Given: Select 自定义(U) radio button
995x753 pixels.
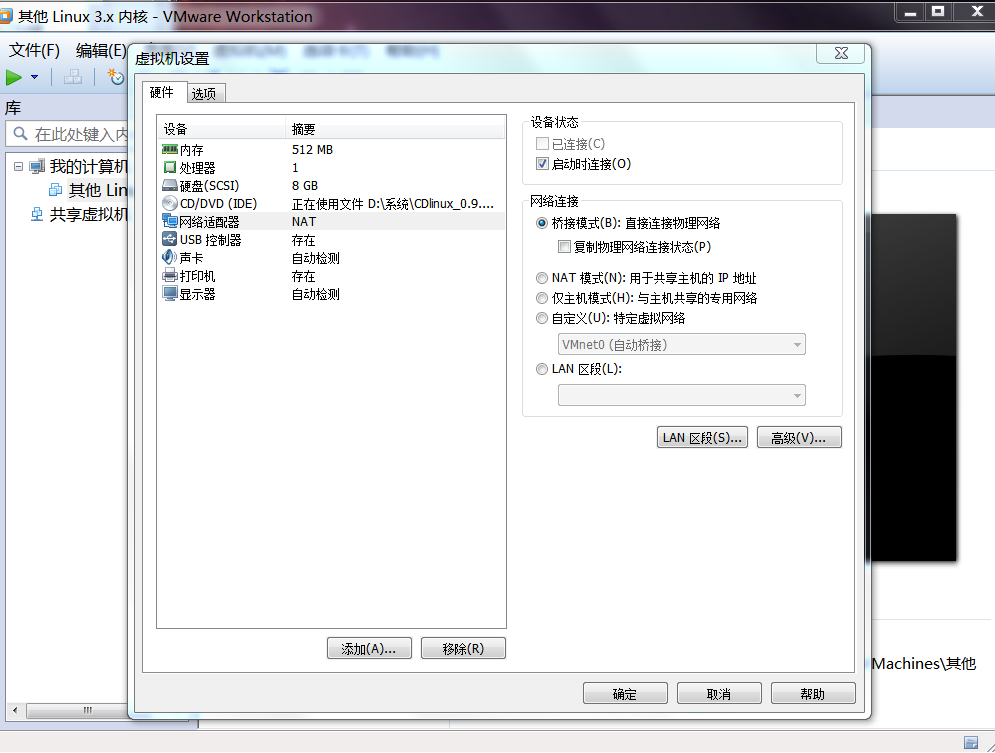Looking at the screenshot, I should pyautogui.click(x=541, y=318).
